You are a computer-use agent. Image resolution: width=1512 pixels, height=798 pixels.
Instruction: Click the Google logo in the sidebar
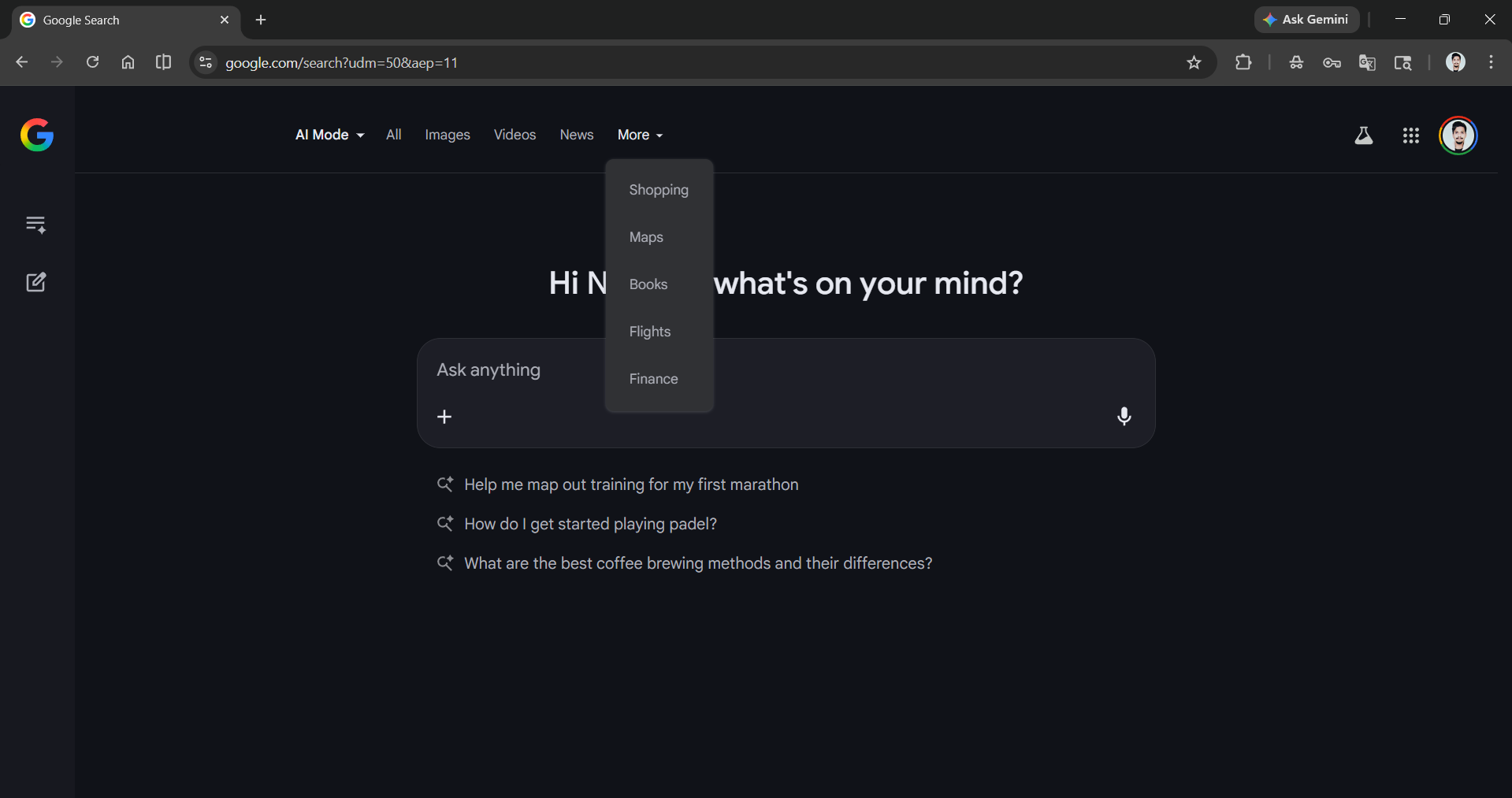coord(37,135)
